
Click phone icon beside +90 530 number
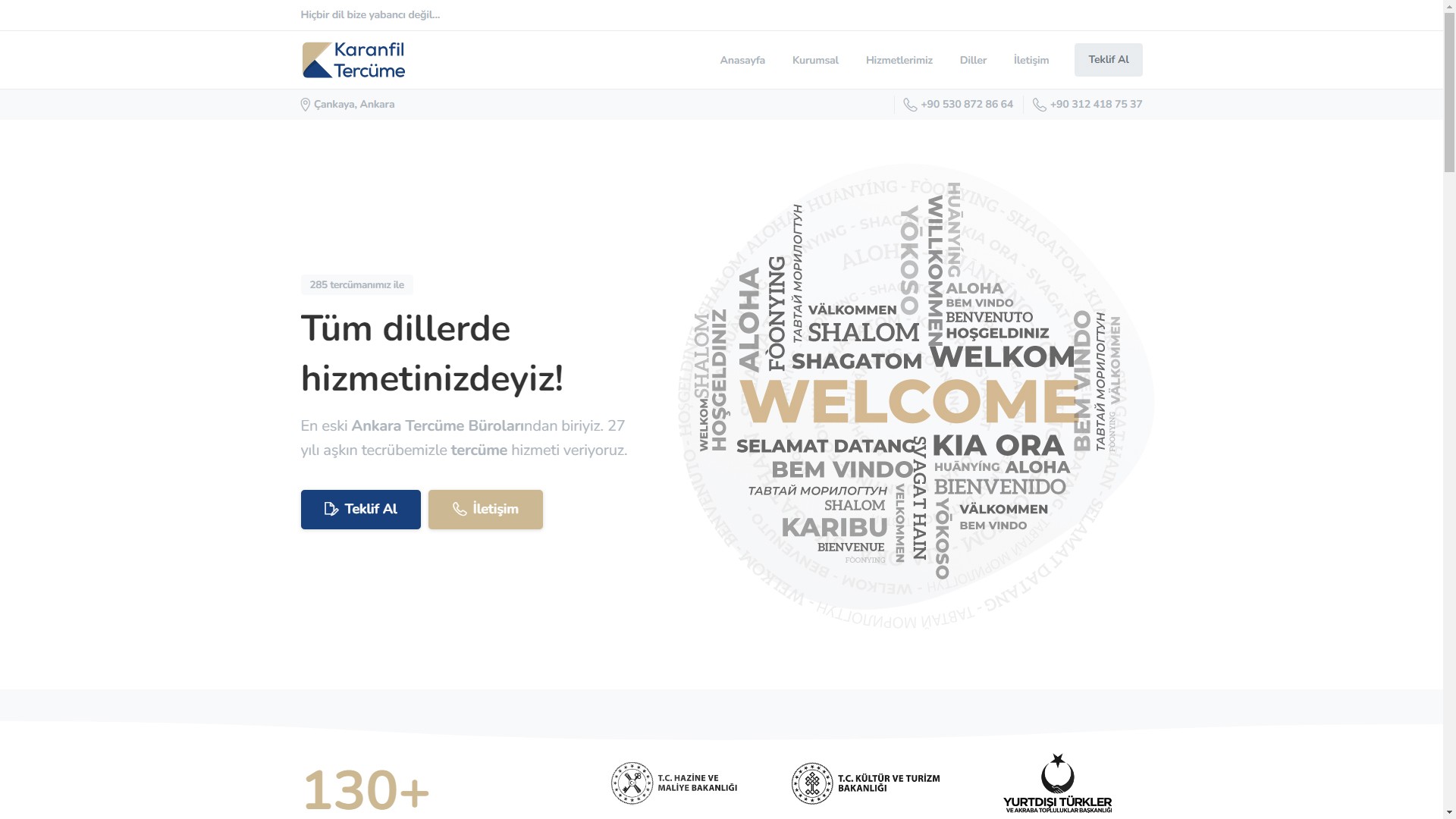coord(910,105)
